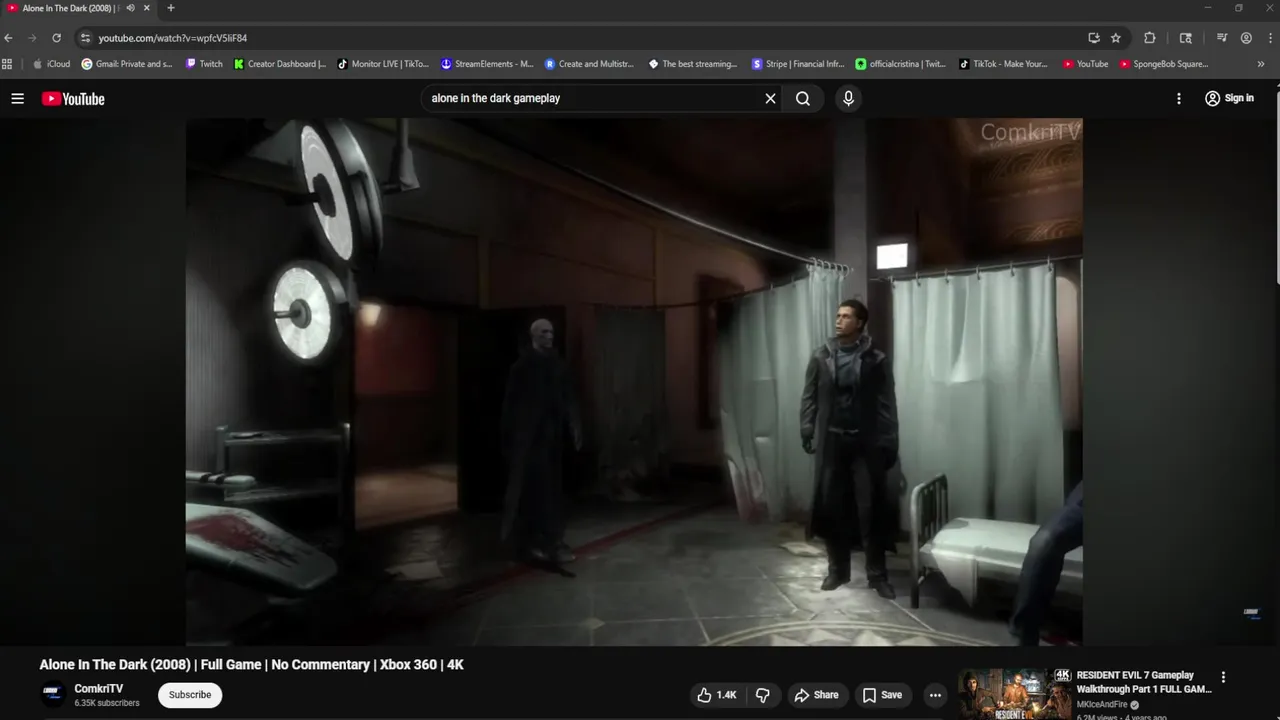1280x720 pixels.
Task: Open RESIDENT EVIL 7 Gameplay Walkthrough title
Action: point(1144,682)
